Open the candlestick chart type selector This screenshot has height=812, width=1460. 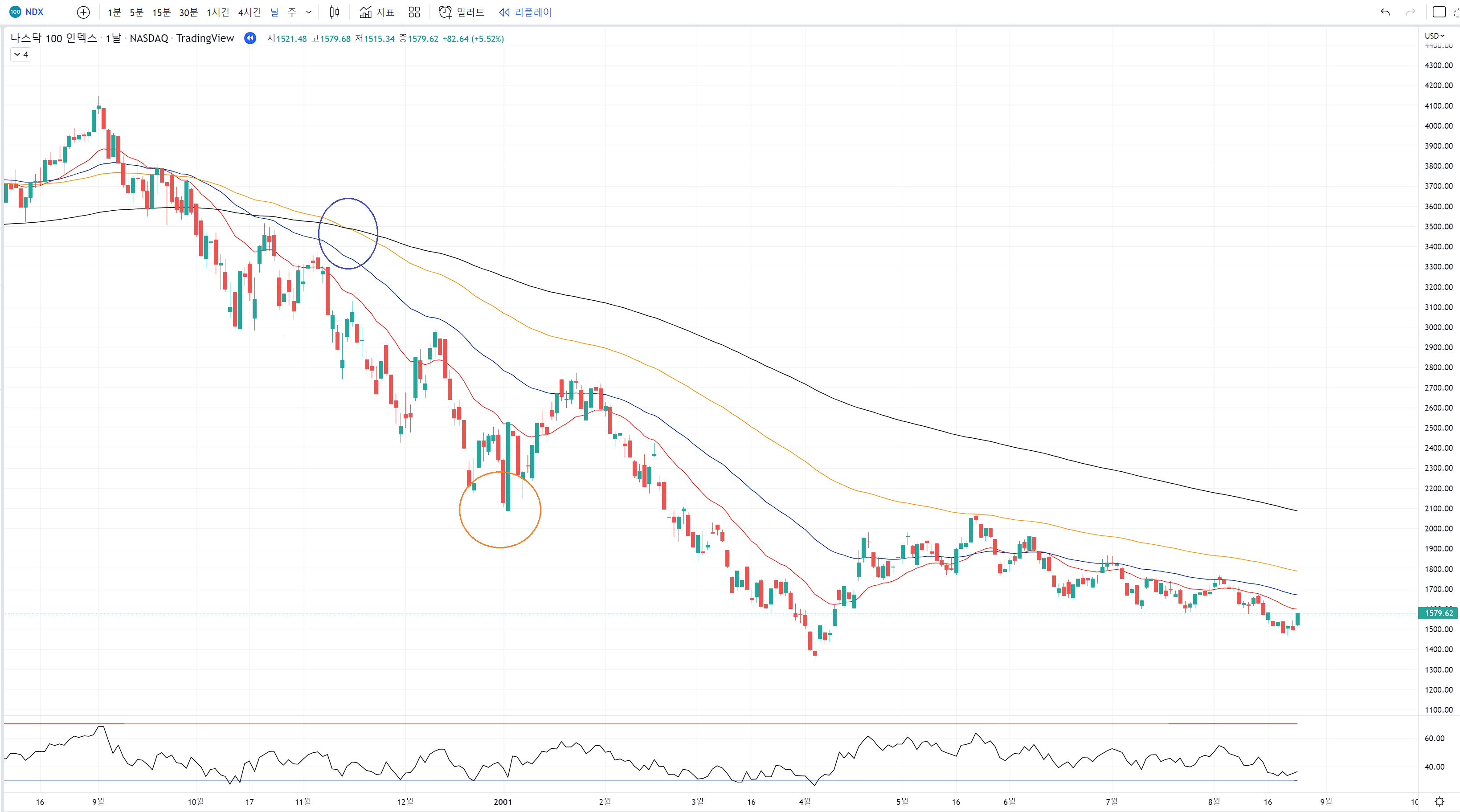[335, 12]
